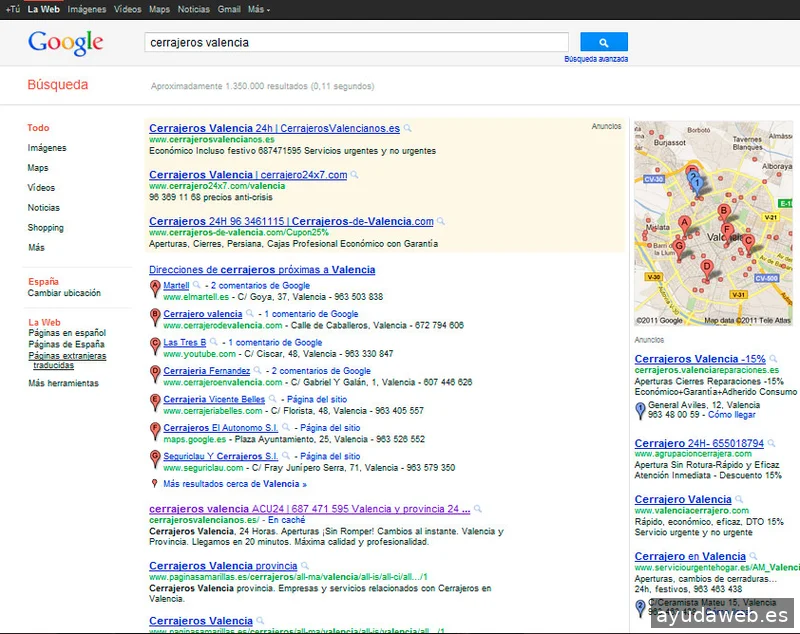
Task: Click the small pin before Más resultados cerca de Valencia
Action: pyautogui.click(x=152, y=485)
